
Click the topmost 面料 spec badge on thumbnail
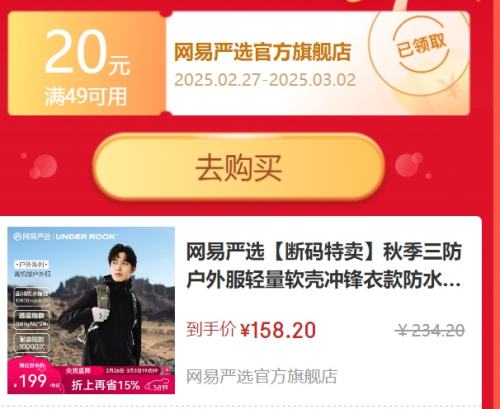[32, 297]
